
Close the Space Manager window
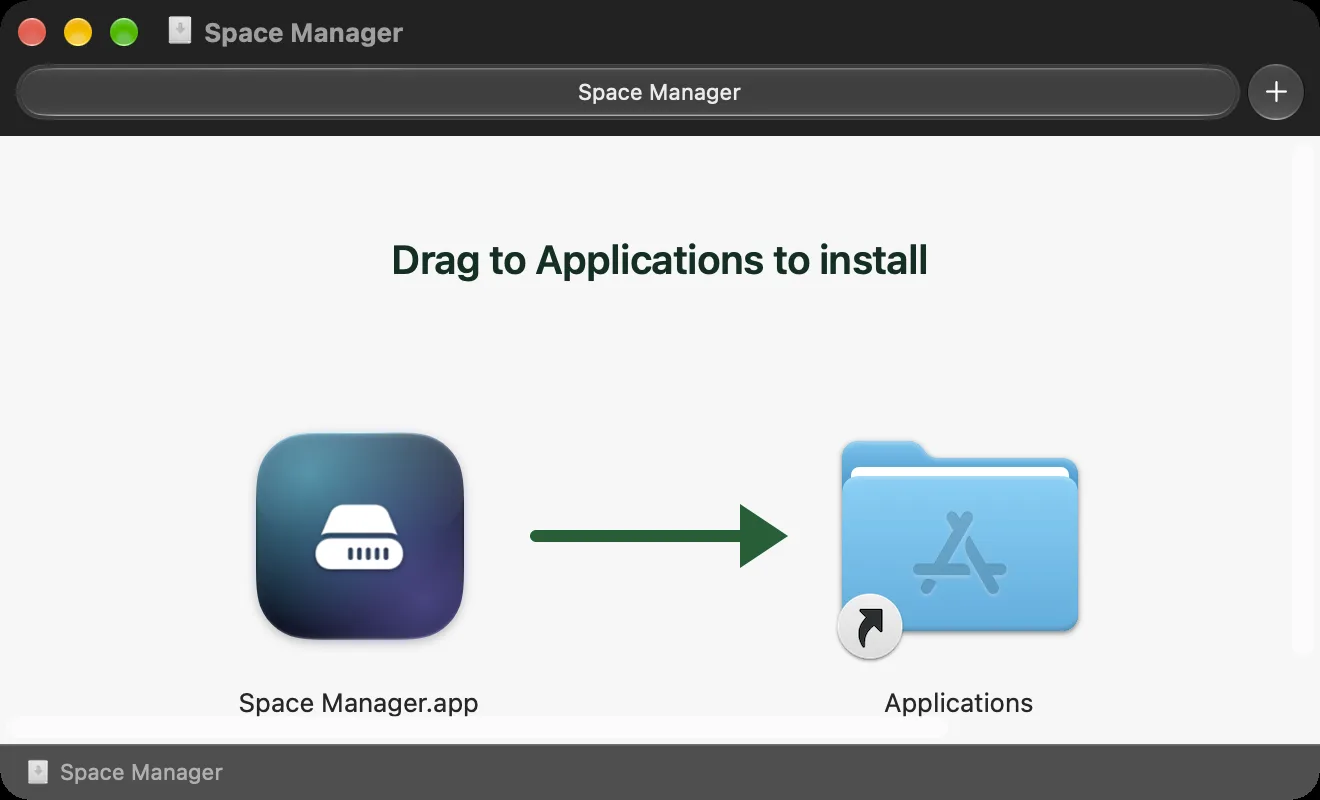32,32
